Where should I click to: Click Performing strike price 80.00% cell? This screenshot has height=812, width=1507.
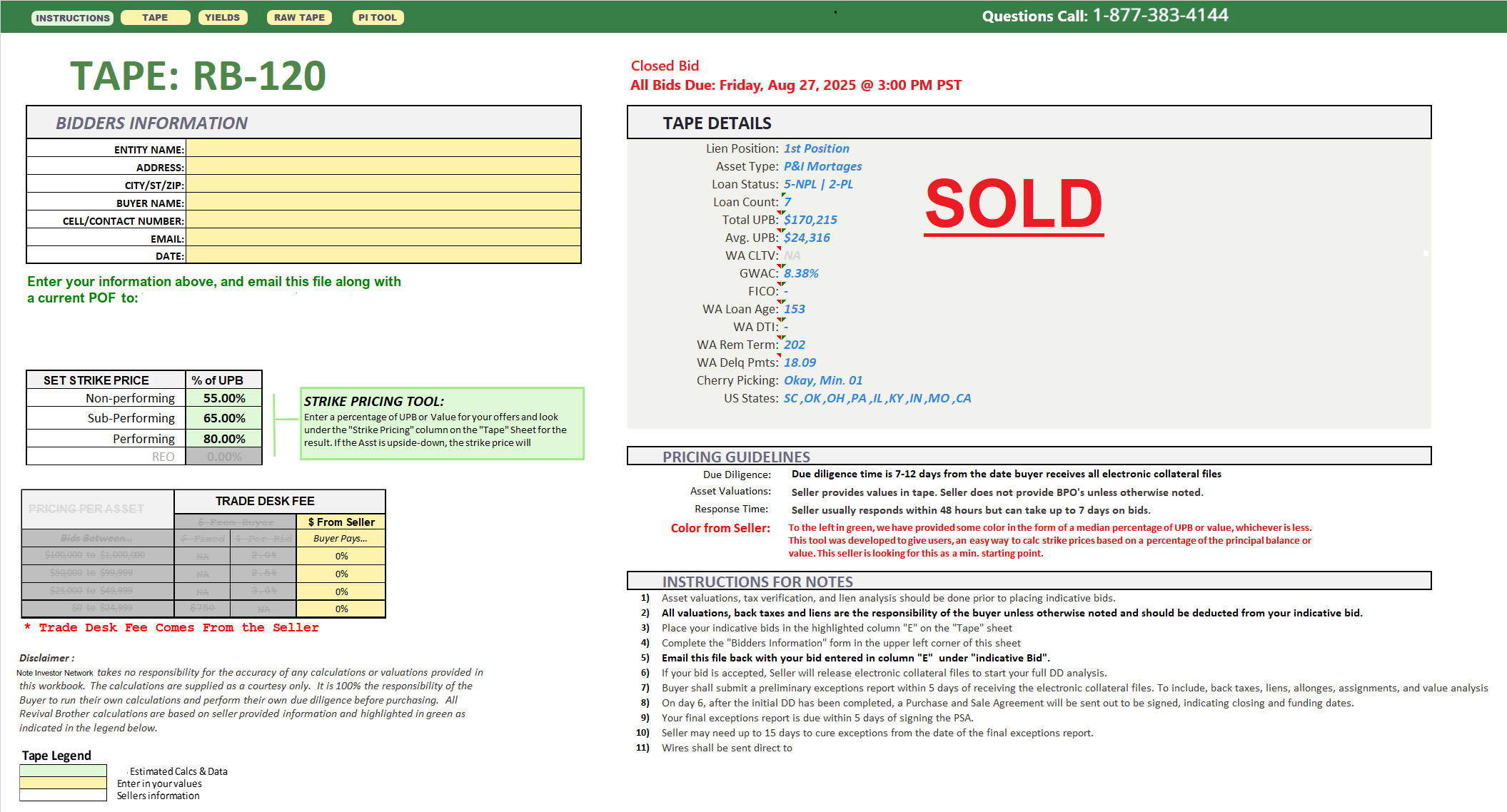pyautogui.click(x=224, y=438)
